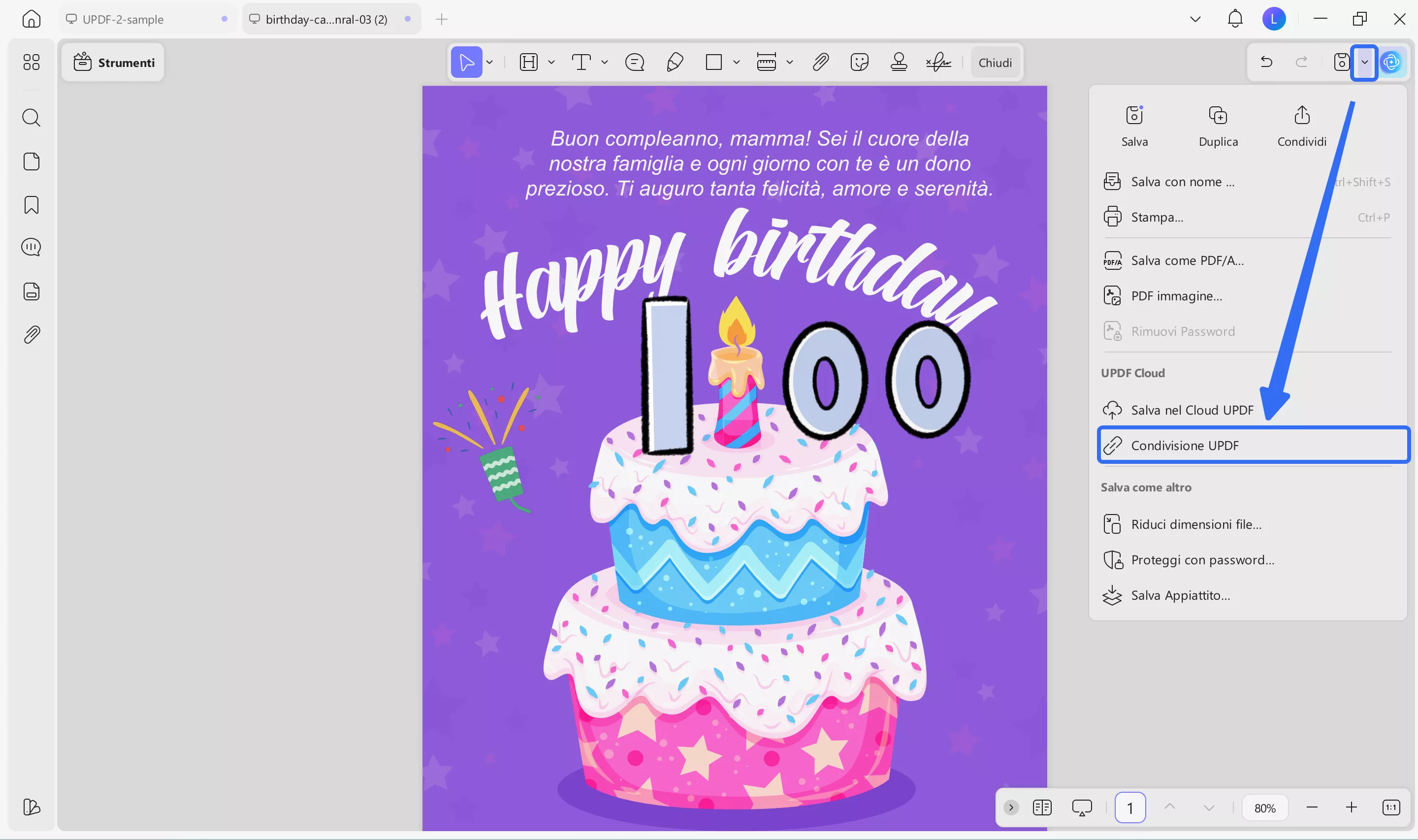Viewport: 1418px width, 840px height.
Task: Select the stamp tool in toolbar
Action: click(x=899, y=62)
